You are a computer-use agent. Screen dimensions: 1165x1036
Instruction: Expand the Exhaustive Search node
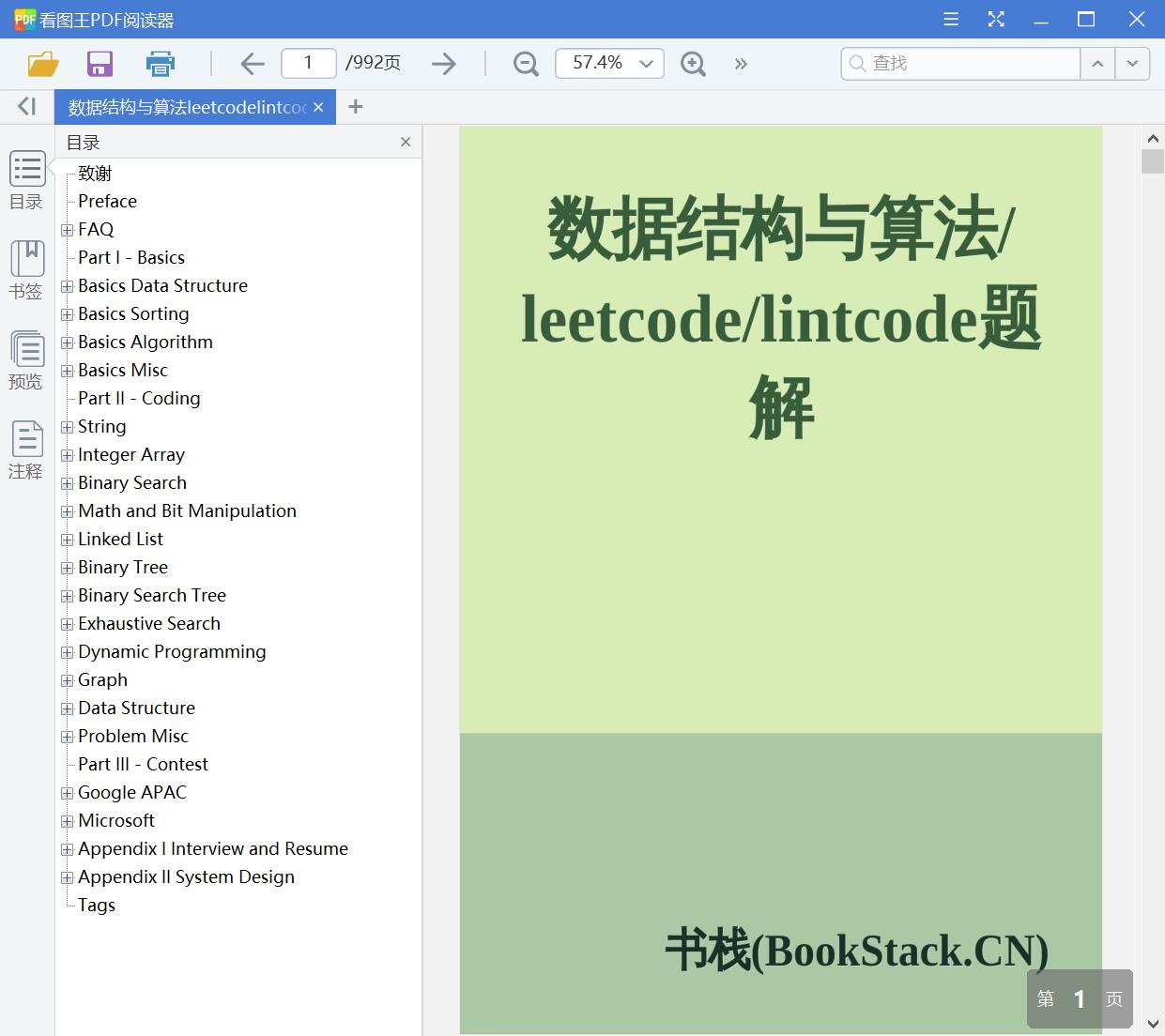(67, 624)
